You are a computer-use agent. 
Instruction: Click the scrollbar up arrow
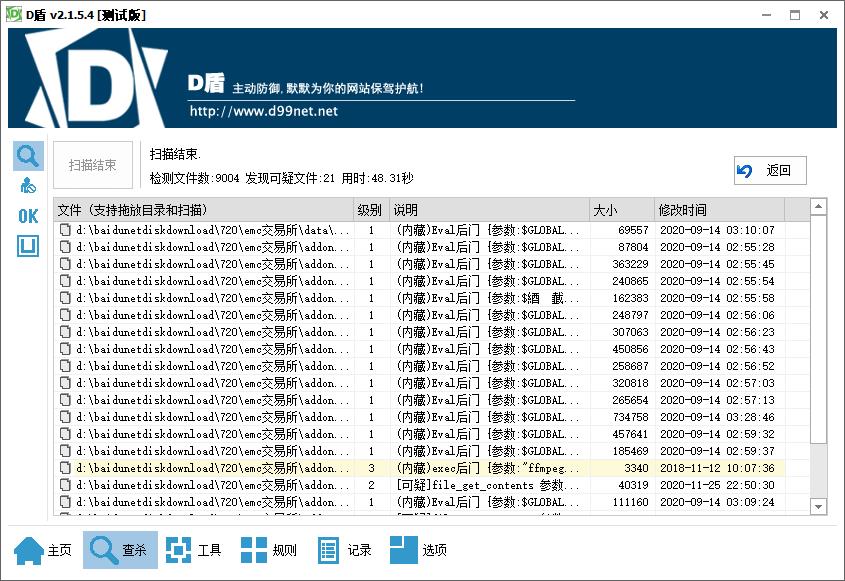click(819, 206)
